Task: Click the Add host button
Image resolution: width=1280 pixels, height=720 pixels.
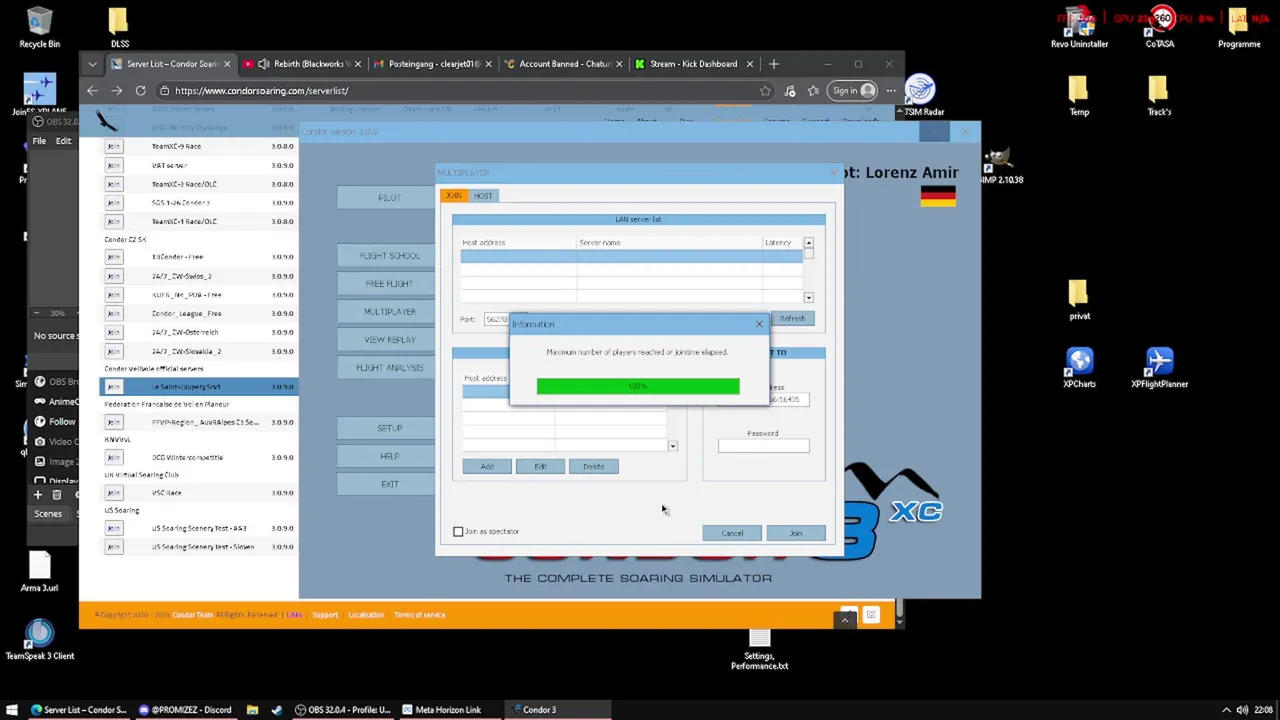Action: (487, 467)
